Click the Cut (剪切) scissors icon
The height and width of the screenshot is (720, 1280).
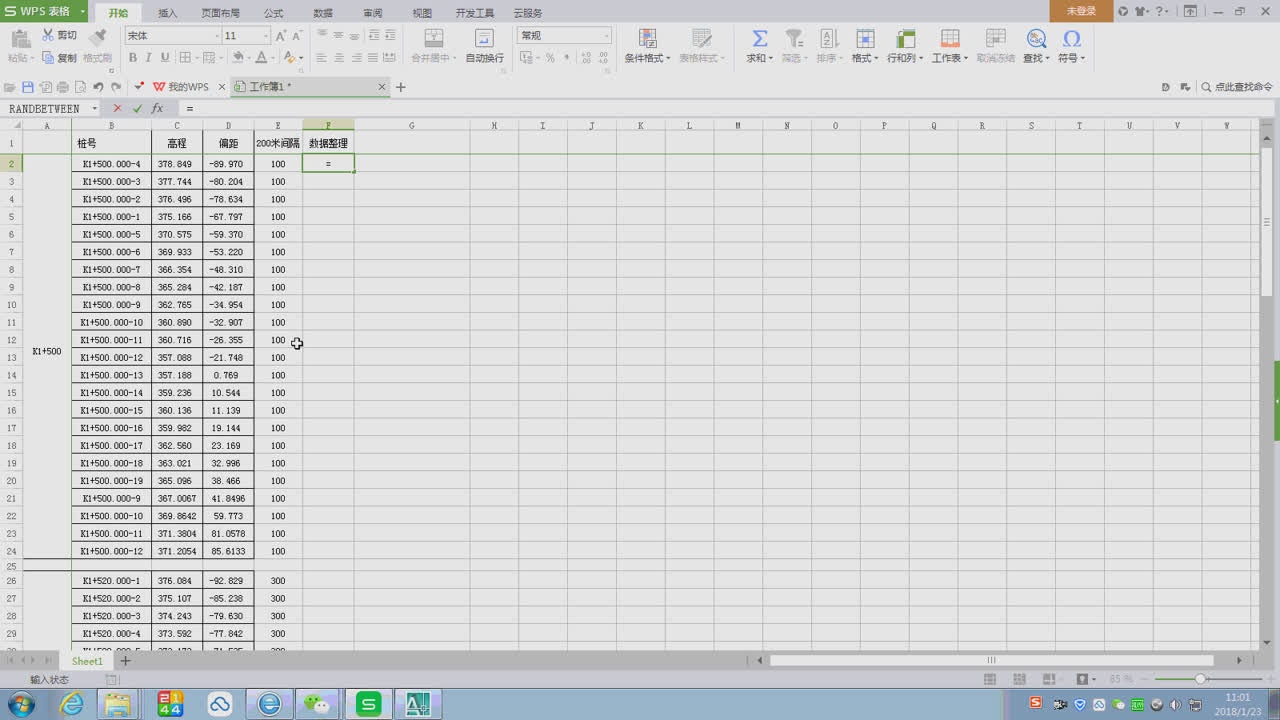(x=48, y=35)
